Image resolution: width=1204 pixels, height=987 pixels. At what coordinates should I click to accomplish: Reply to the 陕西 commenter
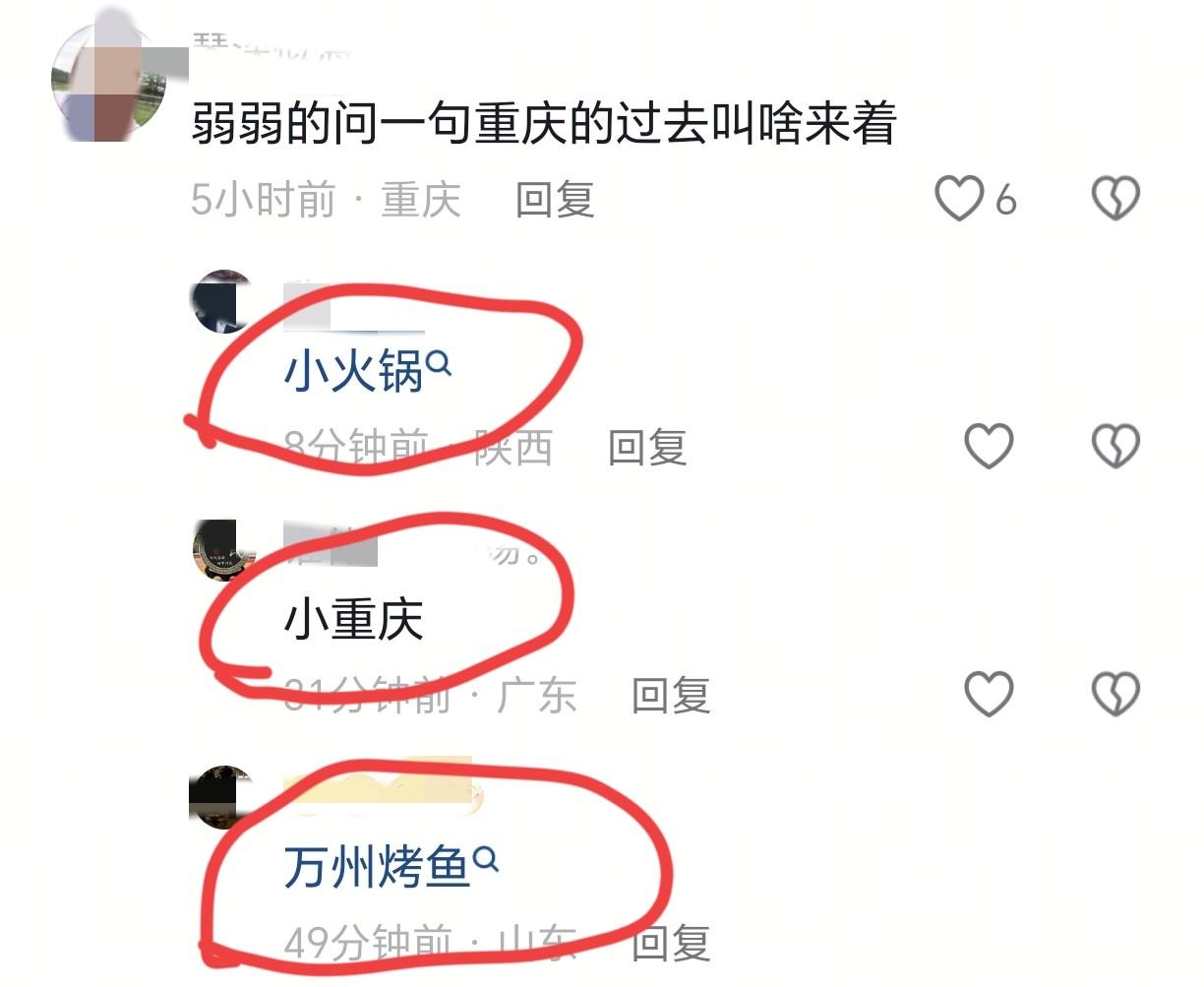click(x=647, y=448)
